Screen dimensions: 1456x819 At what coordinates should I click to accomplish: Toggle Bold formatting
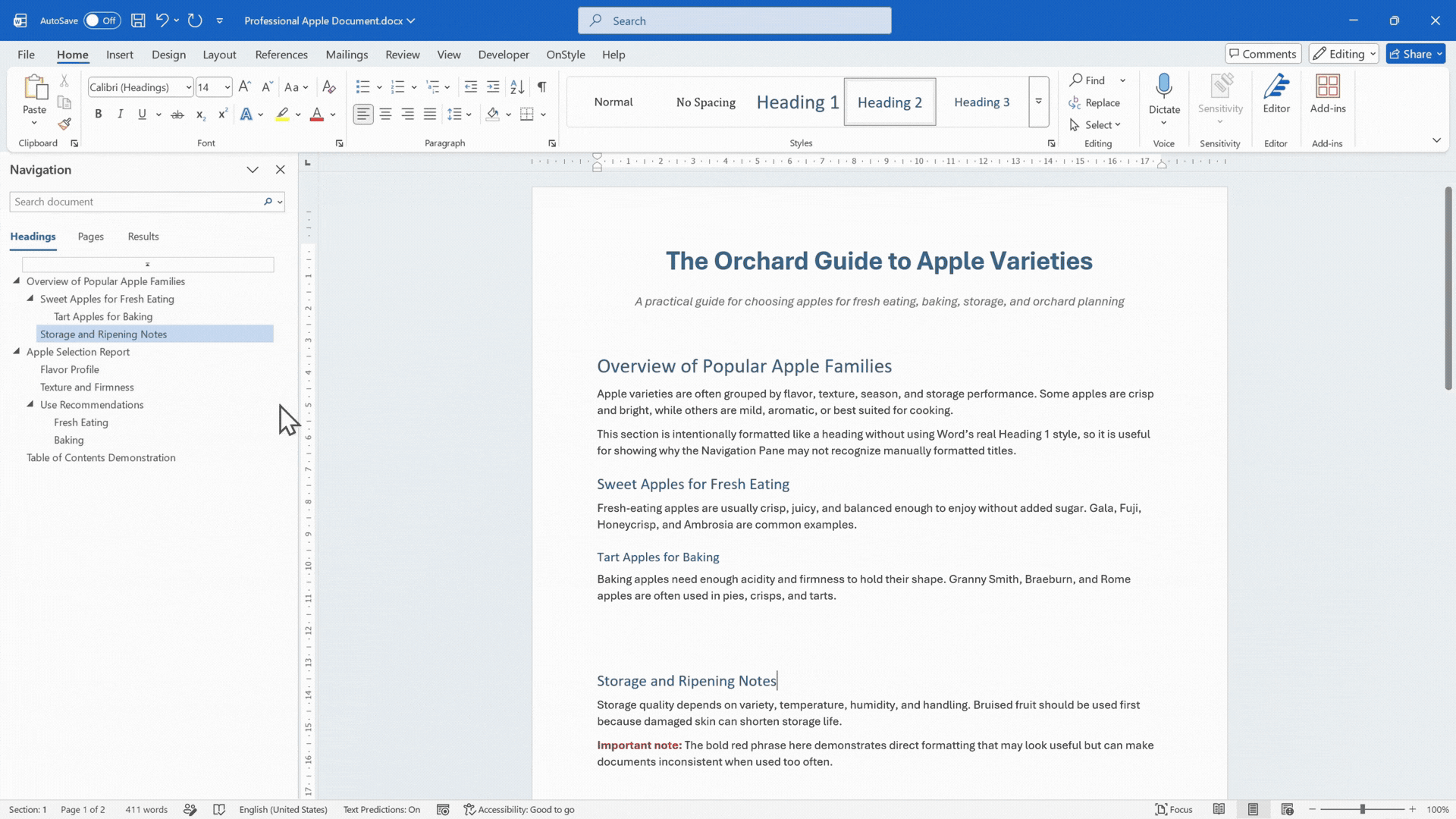pyautogui.click(x=98, y=115)
